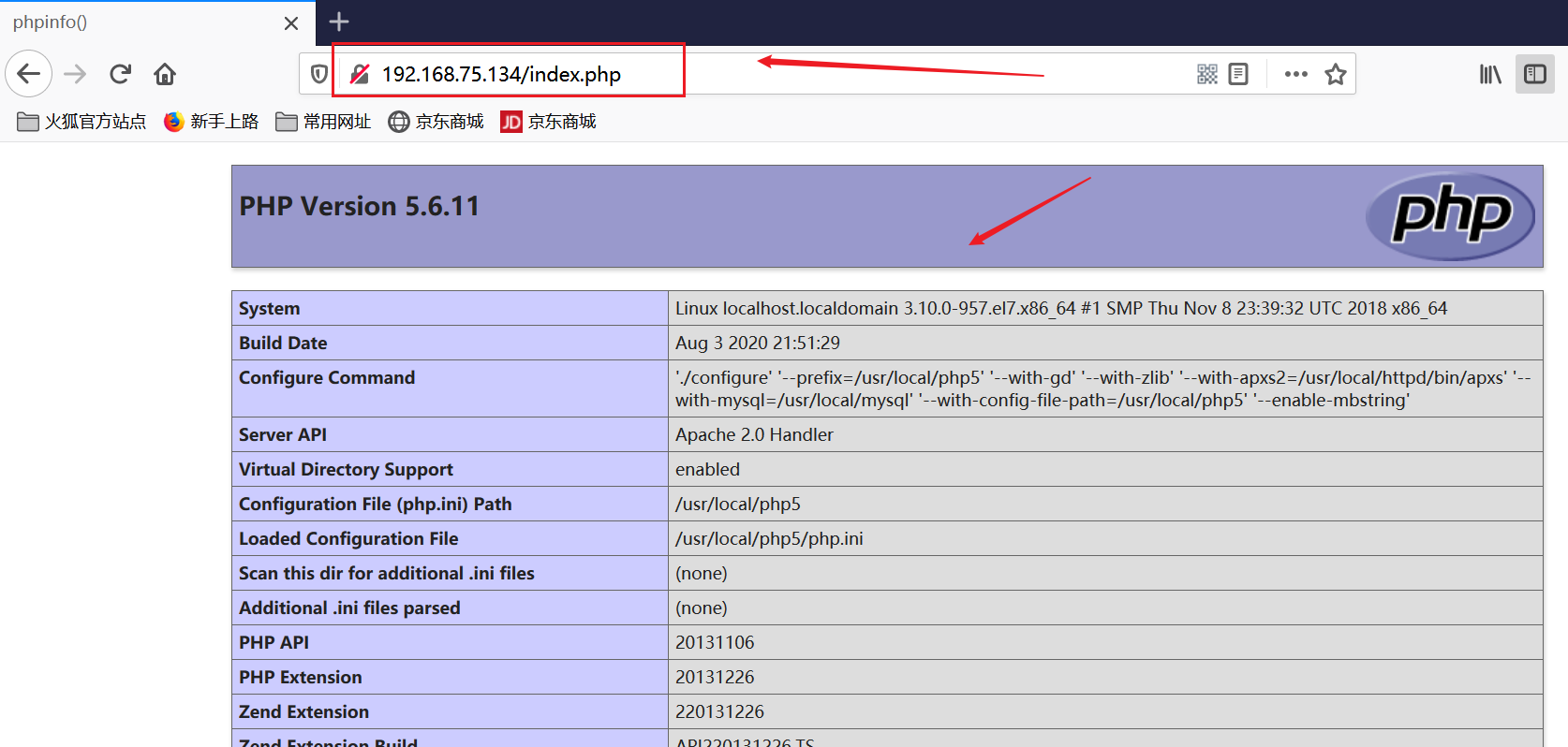Click the enabled value cell
Screen dimensions: 1568x747
click(x=1105, y=469)
